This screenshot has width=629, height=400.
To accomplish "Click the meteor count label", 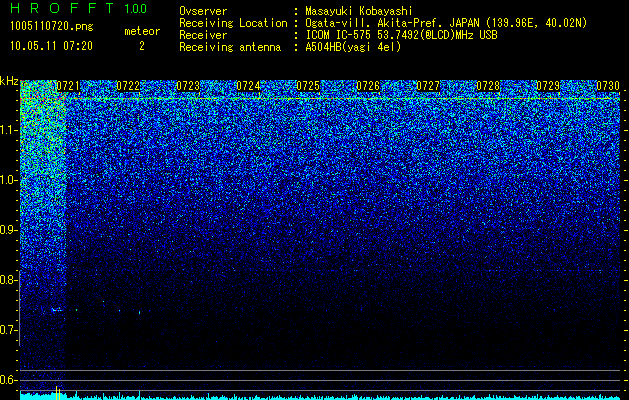I will [142, 31].
